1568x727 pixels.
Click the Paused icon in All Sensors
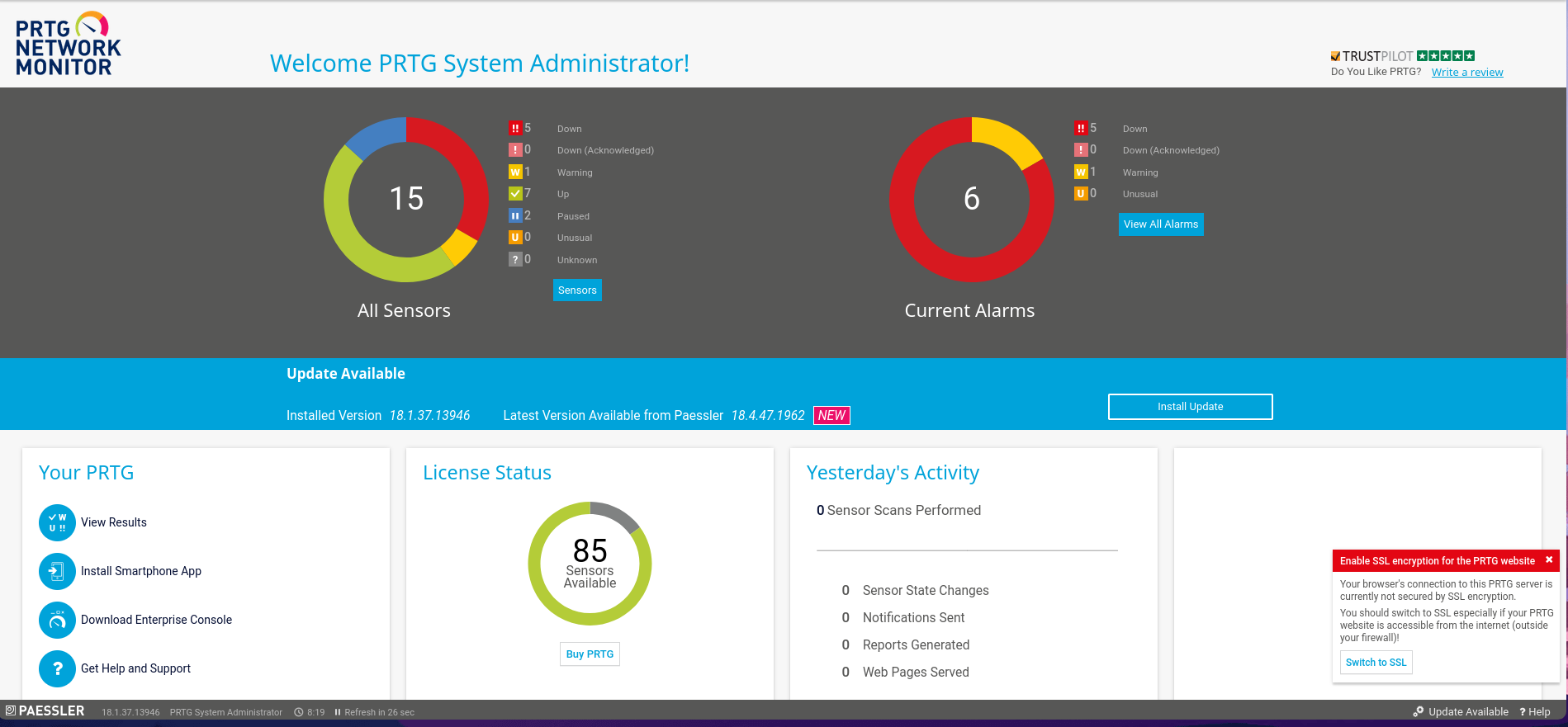(x=515, y=215)
